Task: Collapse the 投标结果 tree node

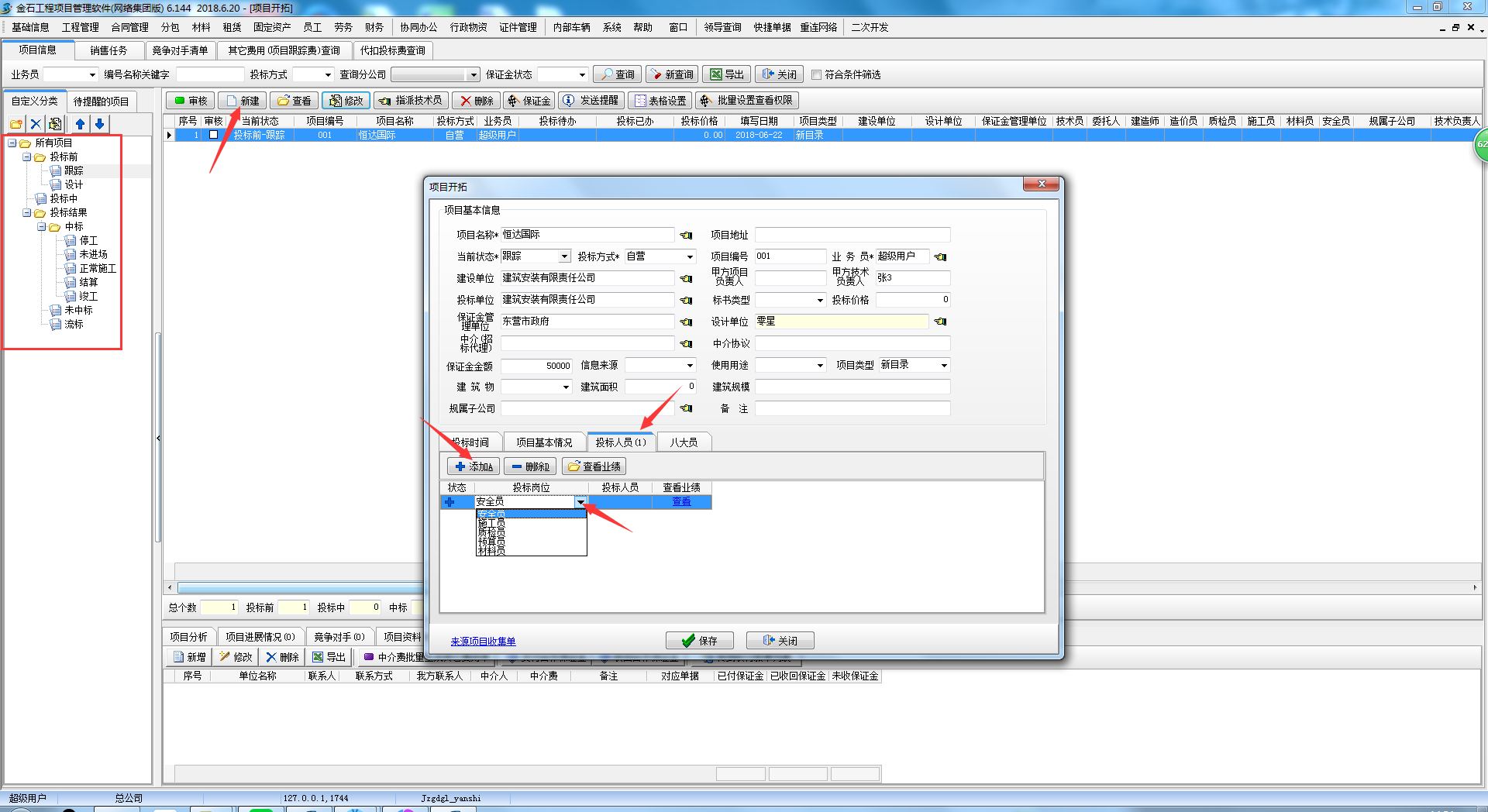Action: click(x=27, y=212)
